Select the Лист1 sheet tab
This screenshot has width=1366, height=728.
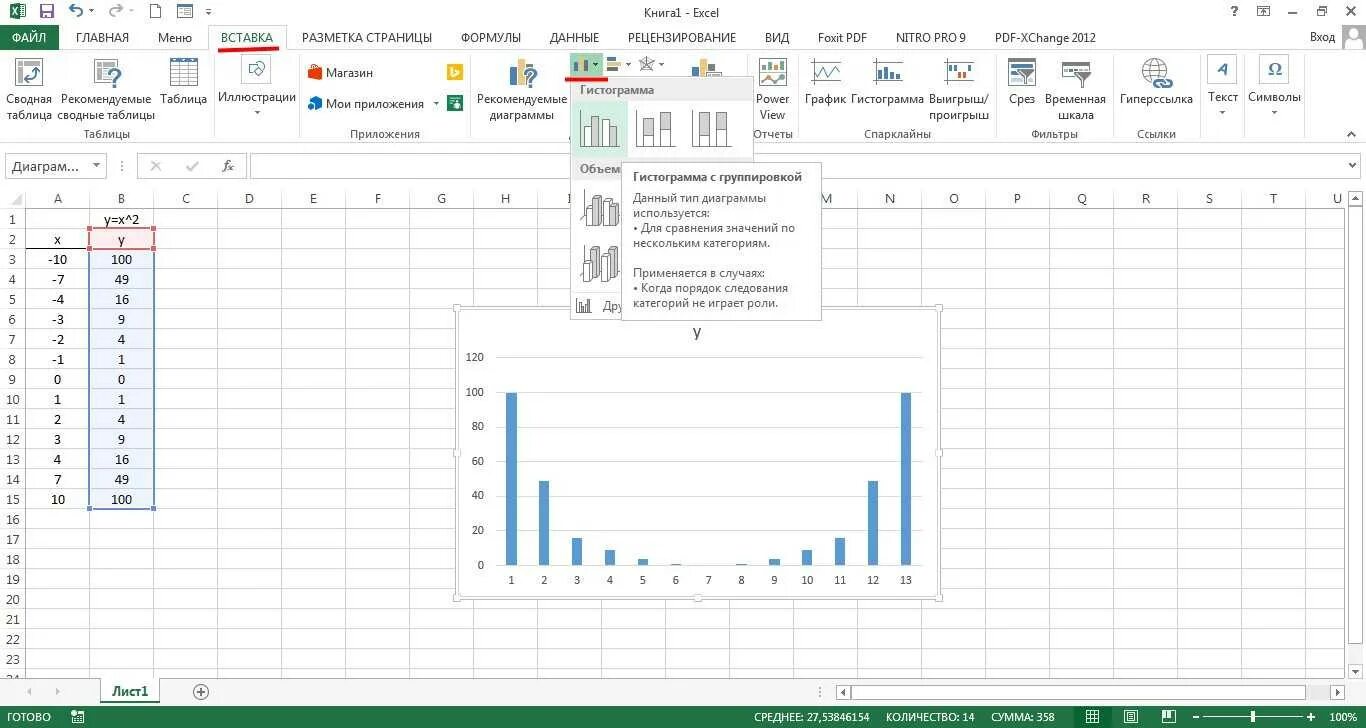click(x=129, y=691)
